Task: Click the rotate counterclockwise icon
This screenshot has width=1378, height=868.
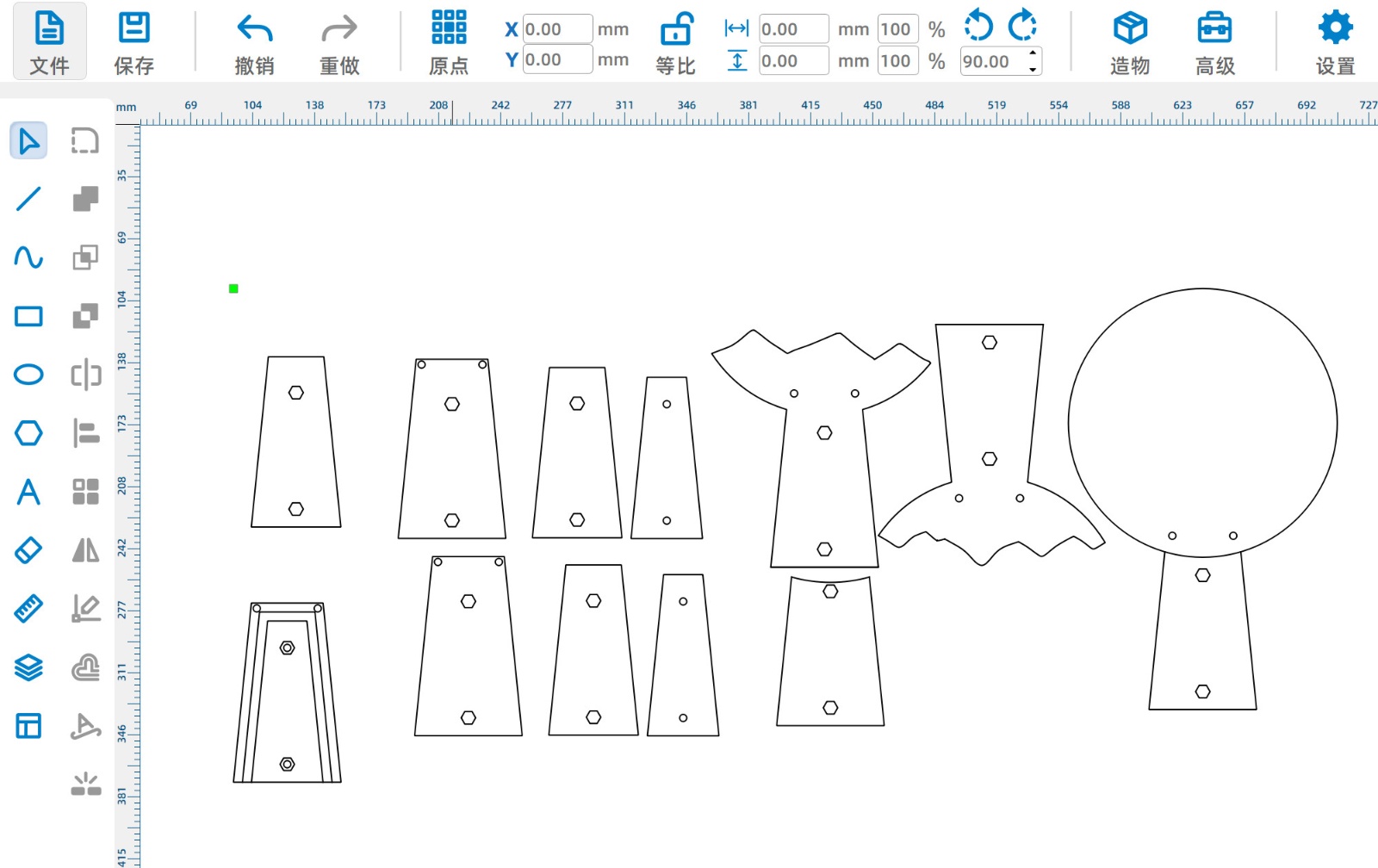Action: (x=978, y=26)
